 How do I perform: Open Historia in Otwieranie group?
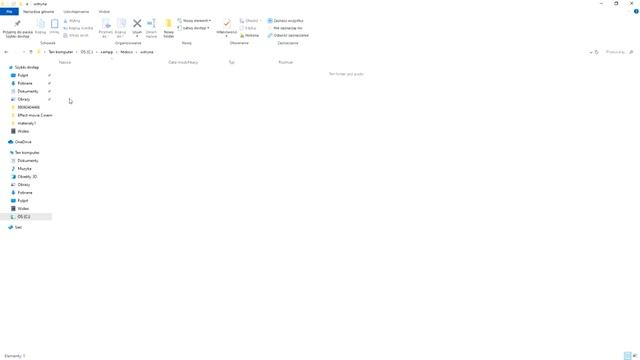(249, 36)
